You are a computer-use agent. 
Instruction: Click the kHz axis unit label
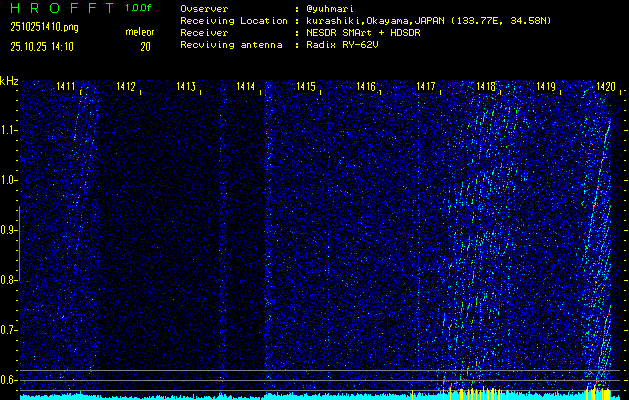coord(9,81)
